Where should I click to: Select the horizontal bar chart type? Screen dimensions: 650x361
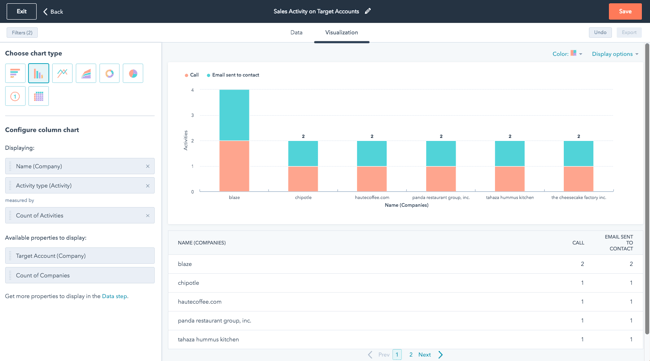point(15,73)
